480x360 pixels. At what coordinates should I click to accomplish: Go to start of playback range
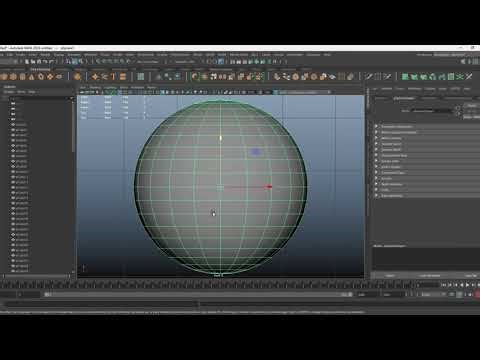(x=444, y=285)
